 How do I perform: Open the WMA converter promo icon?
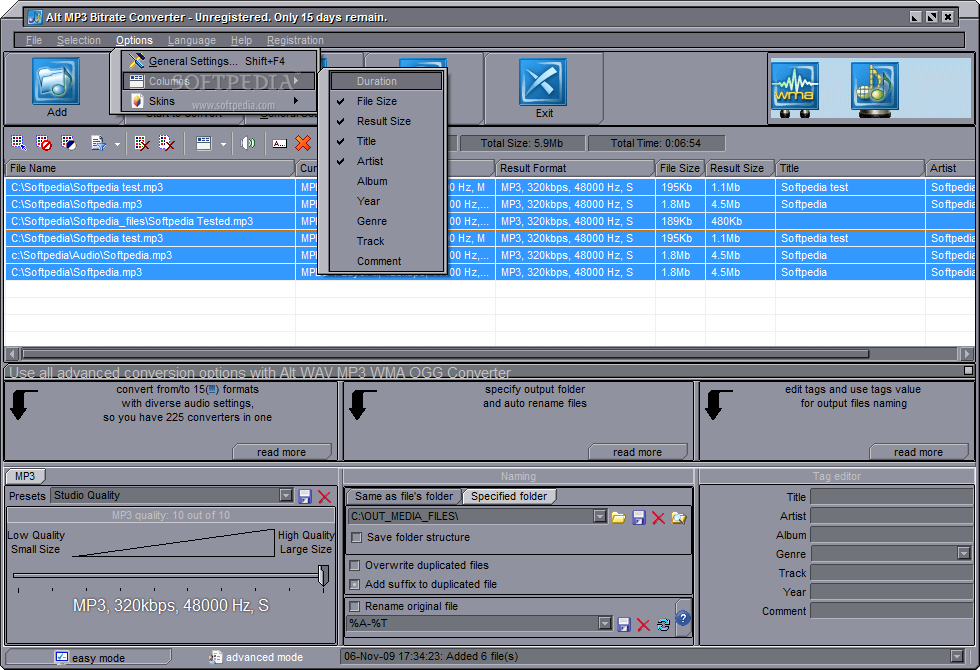(794, 89)
